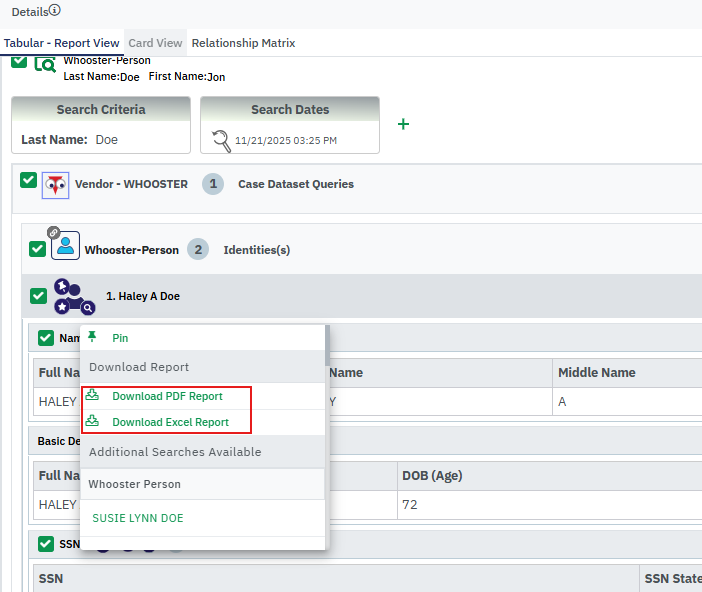The width and height of the screenshot is (702, 592).
Task: Collapse the Search Criteria panel header
Action: click(x=101, y=110)
